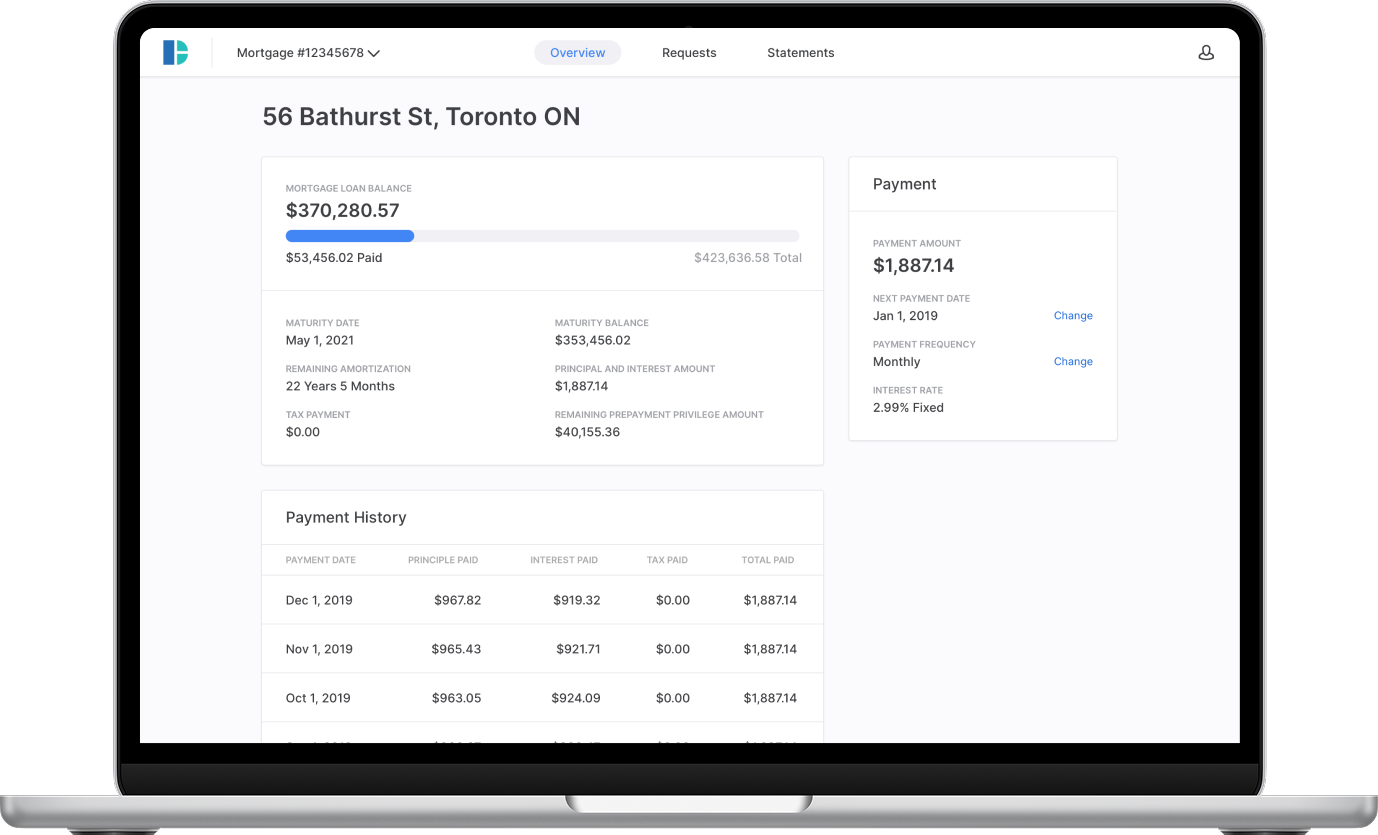Click the Jan 1, 2019 next payment date
The height and width of the screenshot is (835, 1378).
pyautogui.click(x=905, y=316)
